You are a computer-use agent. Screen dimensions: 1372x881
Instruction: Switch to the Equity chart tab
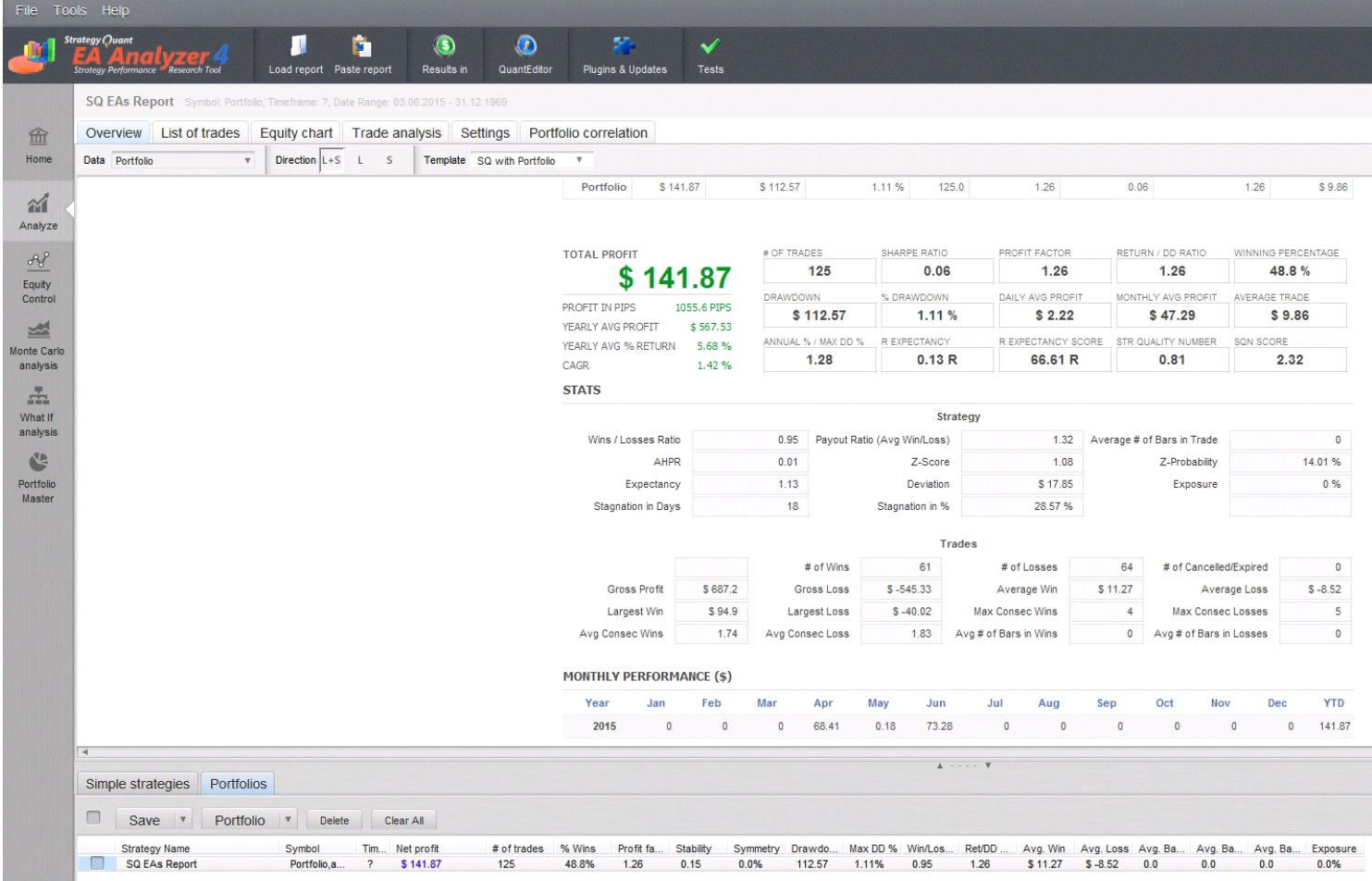(x=296, y=133)
